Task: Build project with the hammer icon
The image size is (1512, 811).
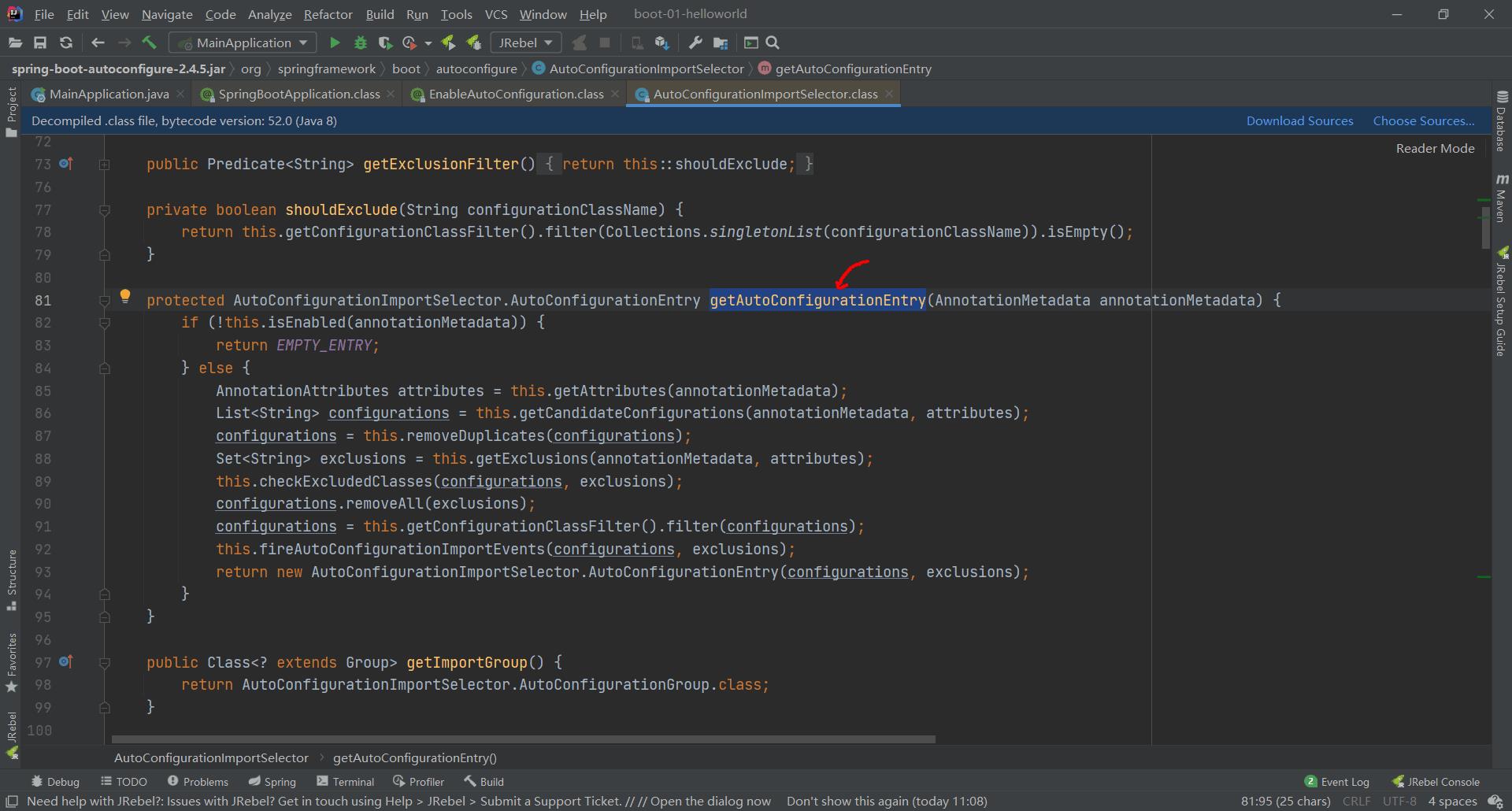Action: pos(150,43)
